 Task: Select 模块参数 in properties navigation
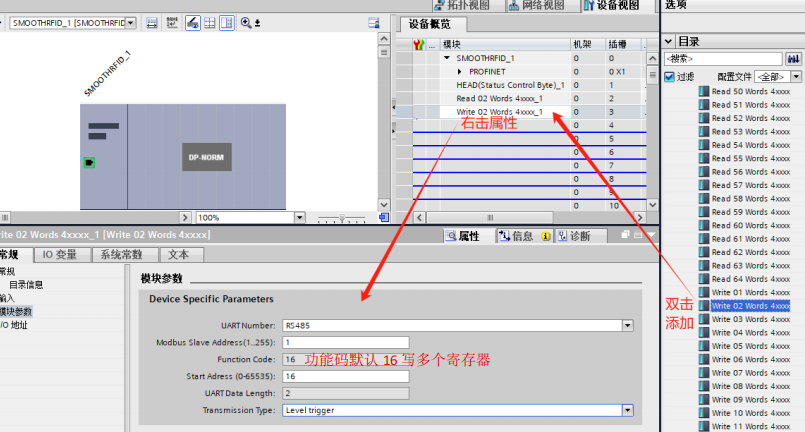(16, 312)
